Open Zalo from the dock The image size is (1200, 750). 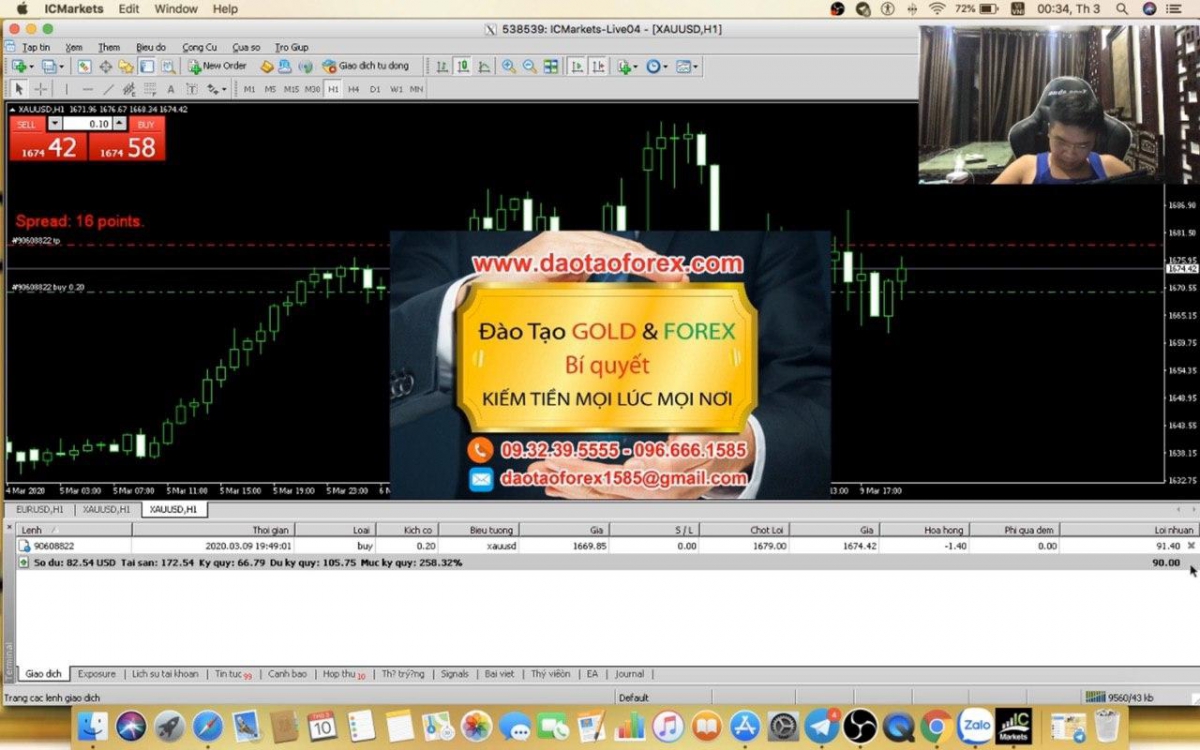975,725
